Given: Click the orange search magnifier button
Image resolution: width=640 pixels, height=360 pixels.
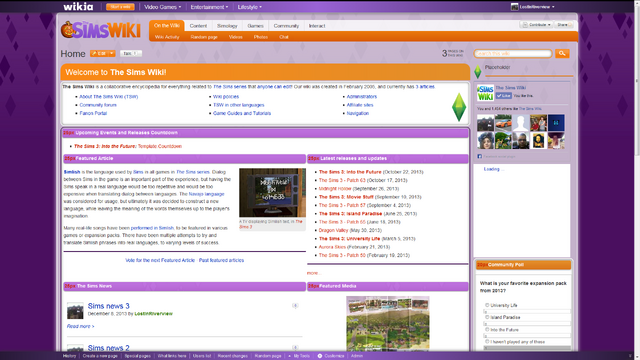Looking at the screenshot, I should [562, 53].
